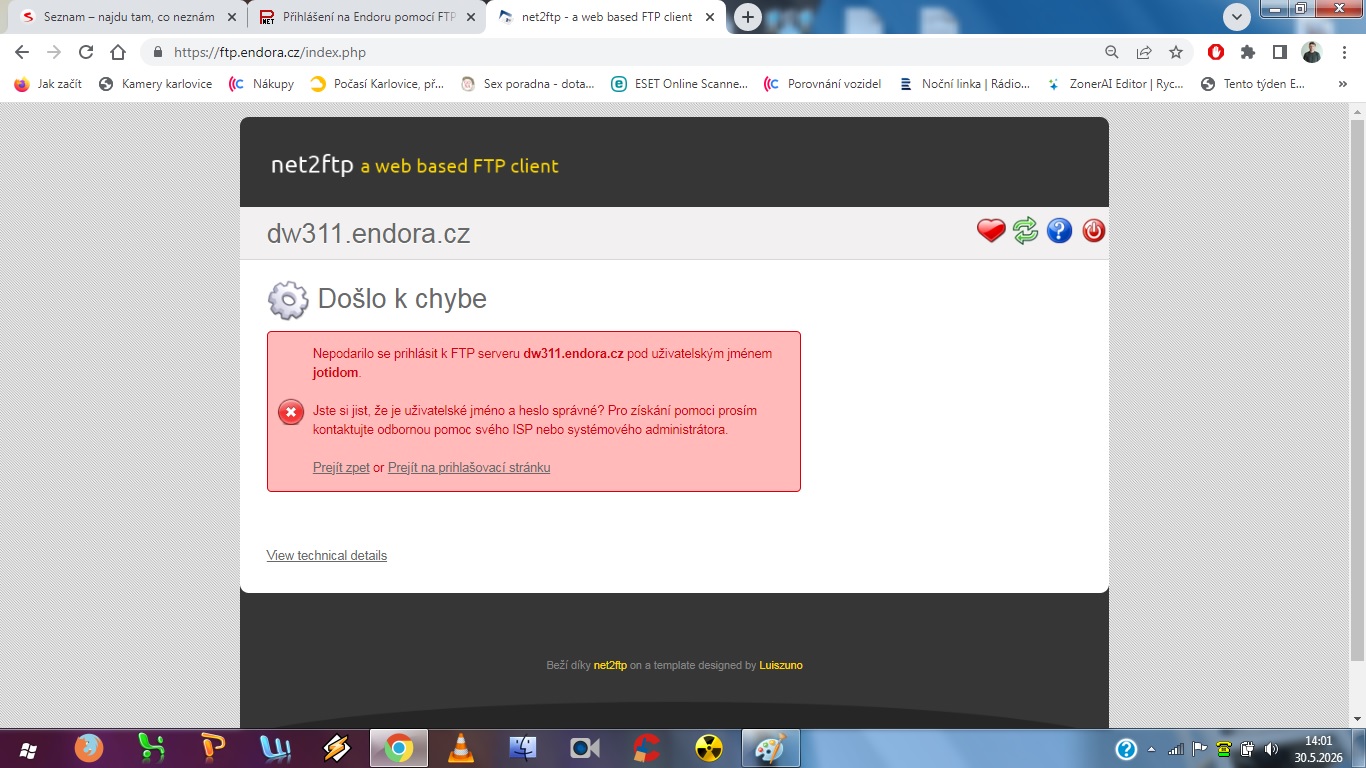
Task: Expand the hidden bookmarks chevron
Action: tap(1342, 84)
